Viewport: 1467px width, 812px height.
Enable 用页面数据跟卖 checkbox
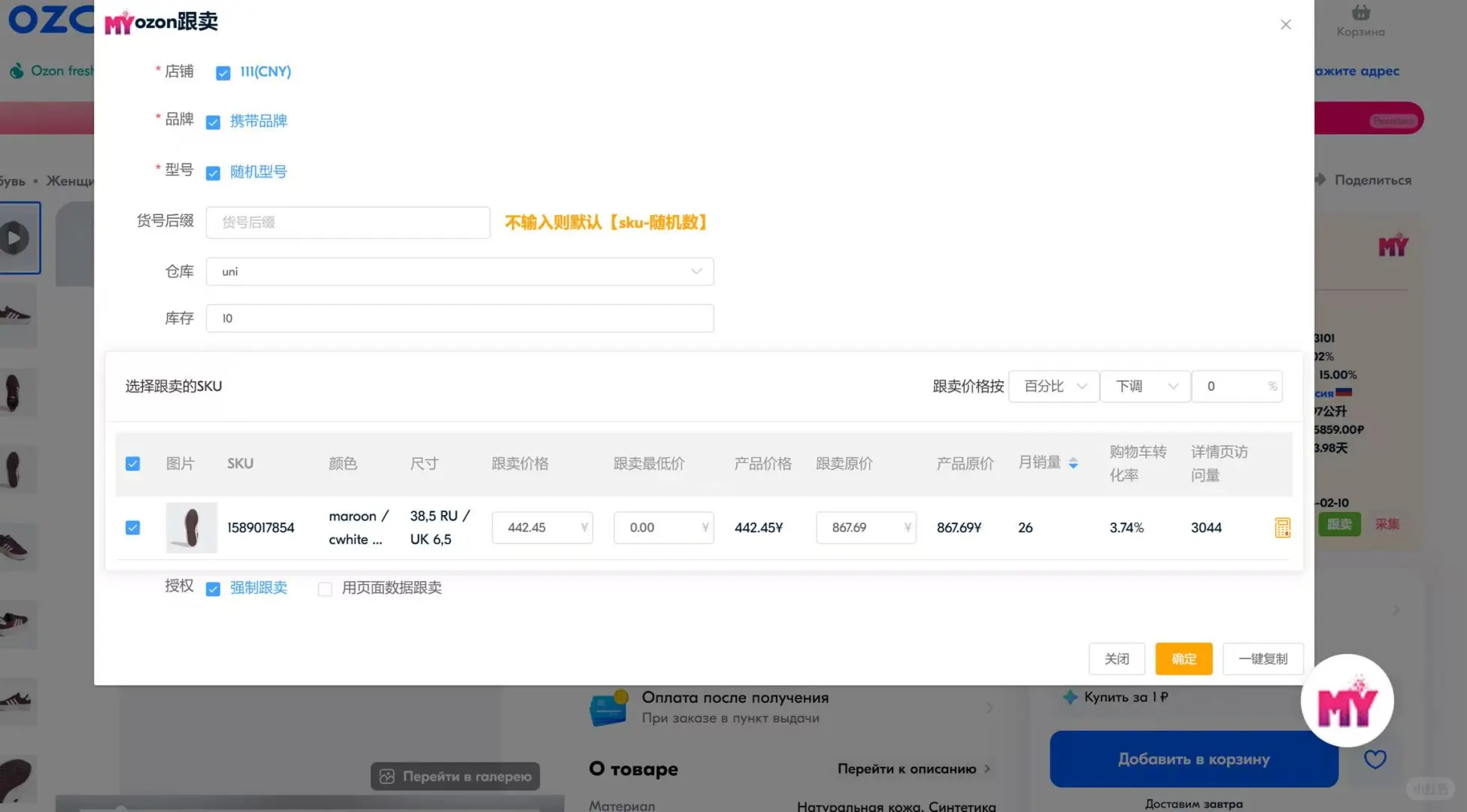click(325, 589)
